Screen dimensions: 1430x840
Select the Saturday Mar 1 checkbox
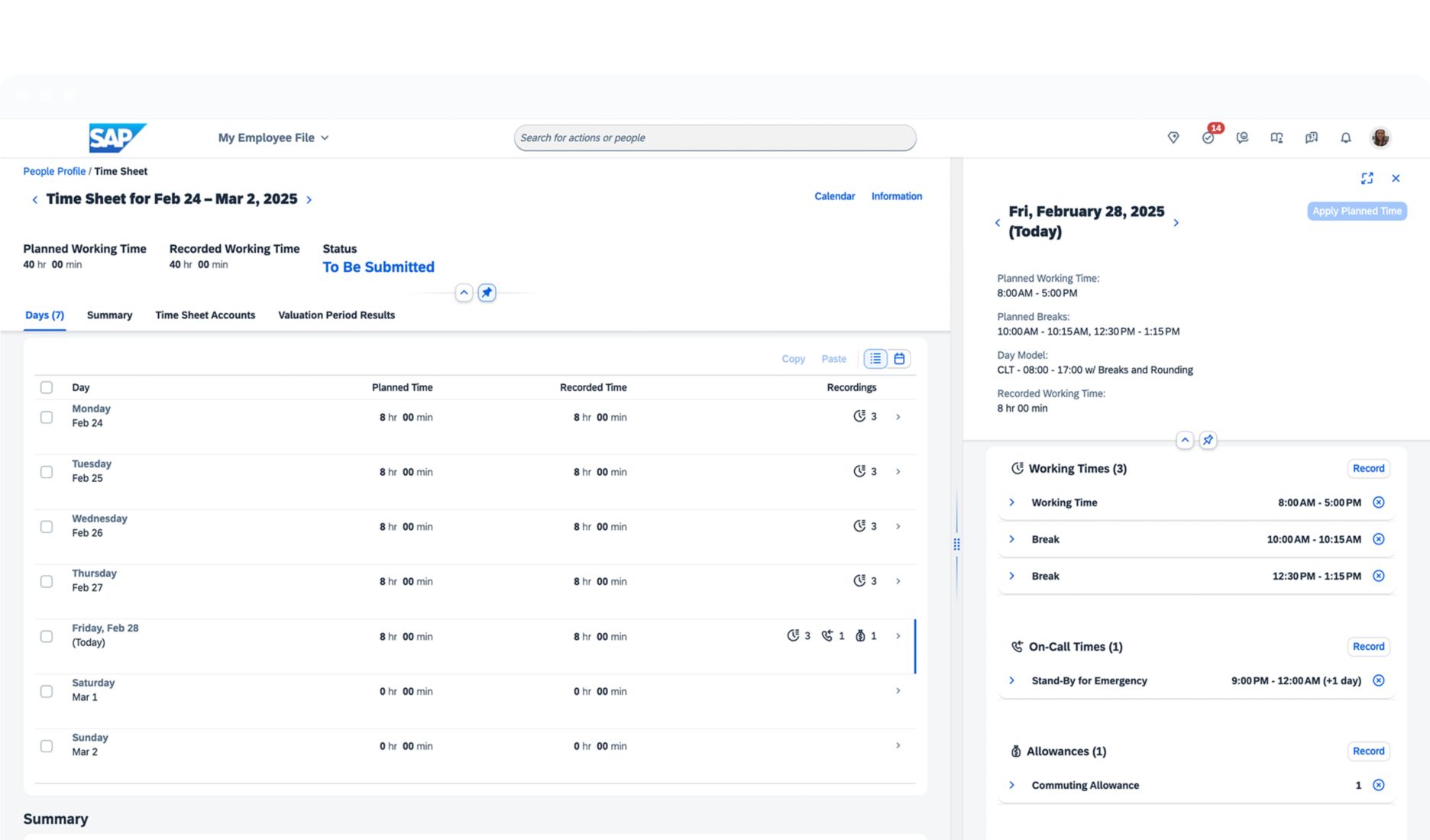47,691
